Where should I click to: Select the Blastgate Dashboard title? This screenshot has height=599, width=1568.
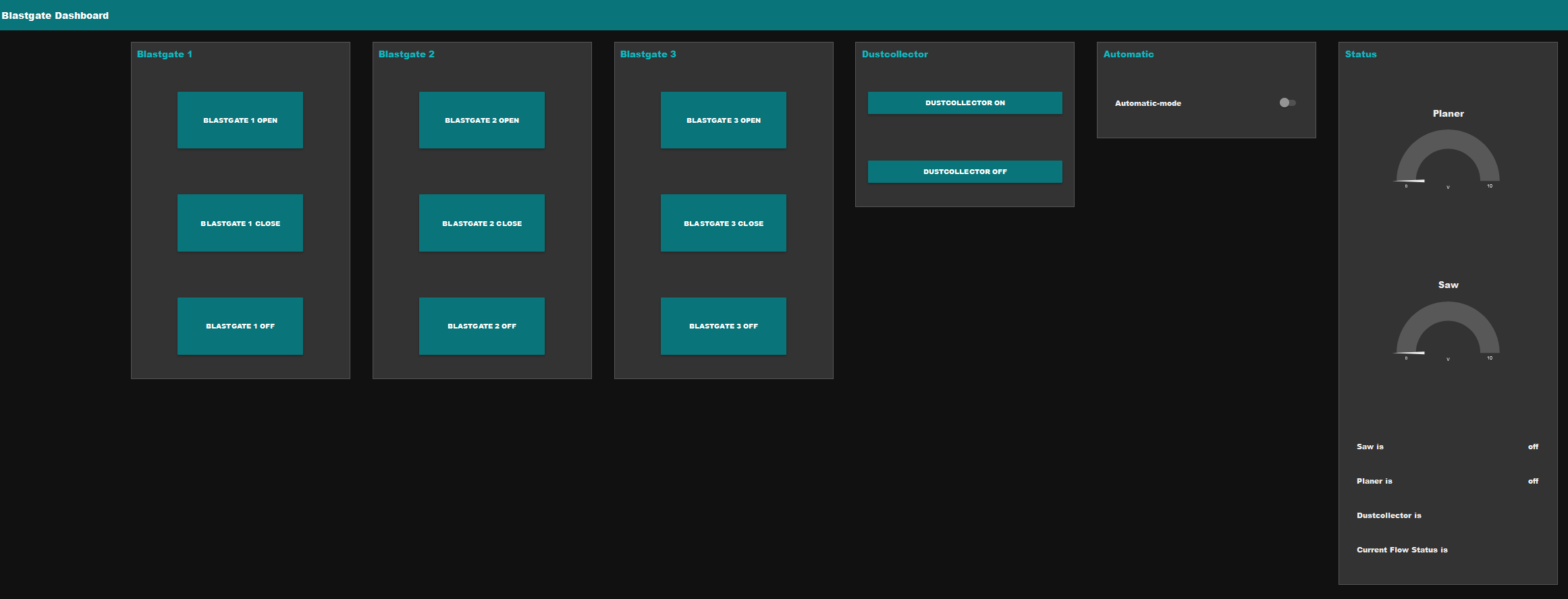pyautogui.click(x=55, y=16)
